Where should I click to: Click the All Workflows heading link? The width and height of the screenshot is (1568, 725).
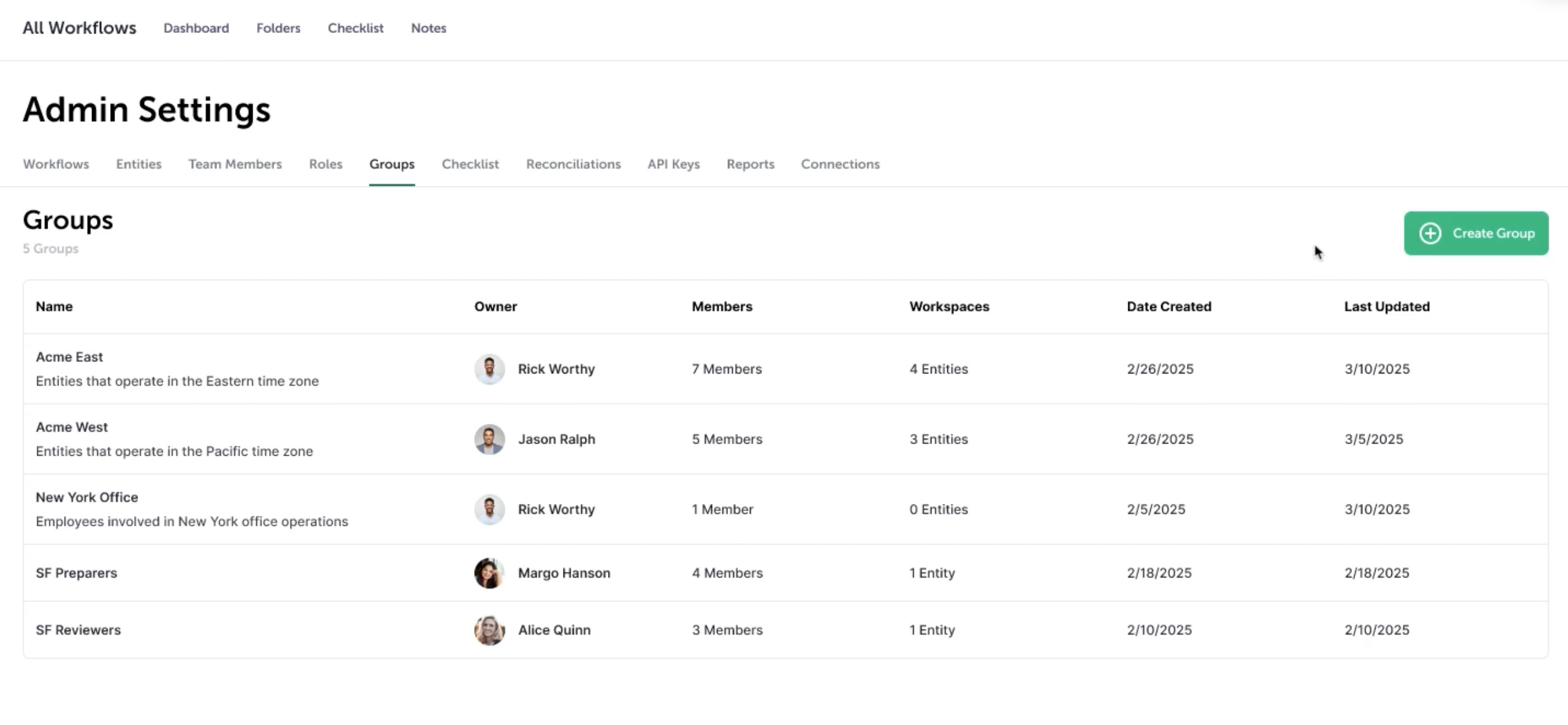click(79, 28)
